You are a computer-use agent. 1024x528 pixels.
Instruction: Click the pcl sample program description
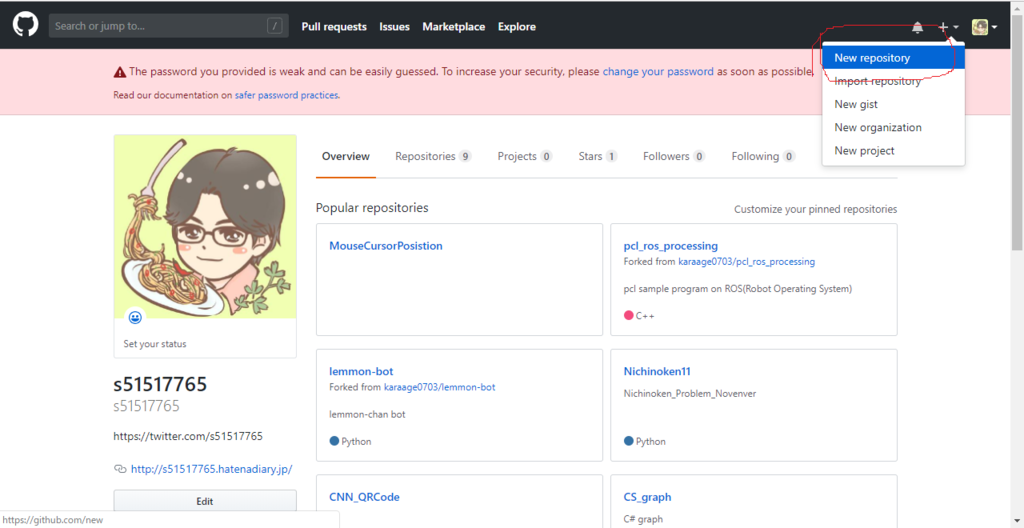click(x=738, y=289)
